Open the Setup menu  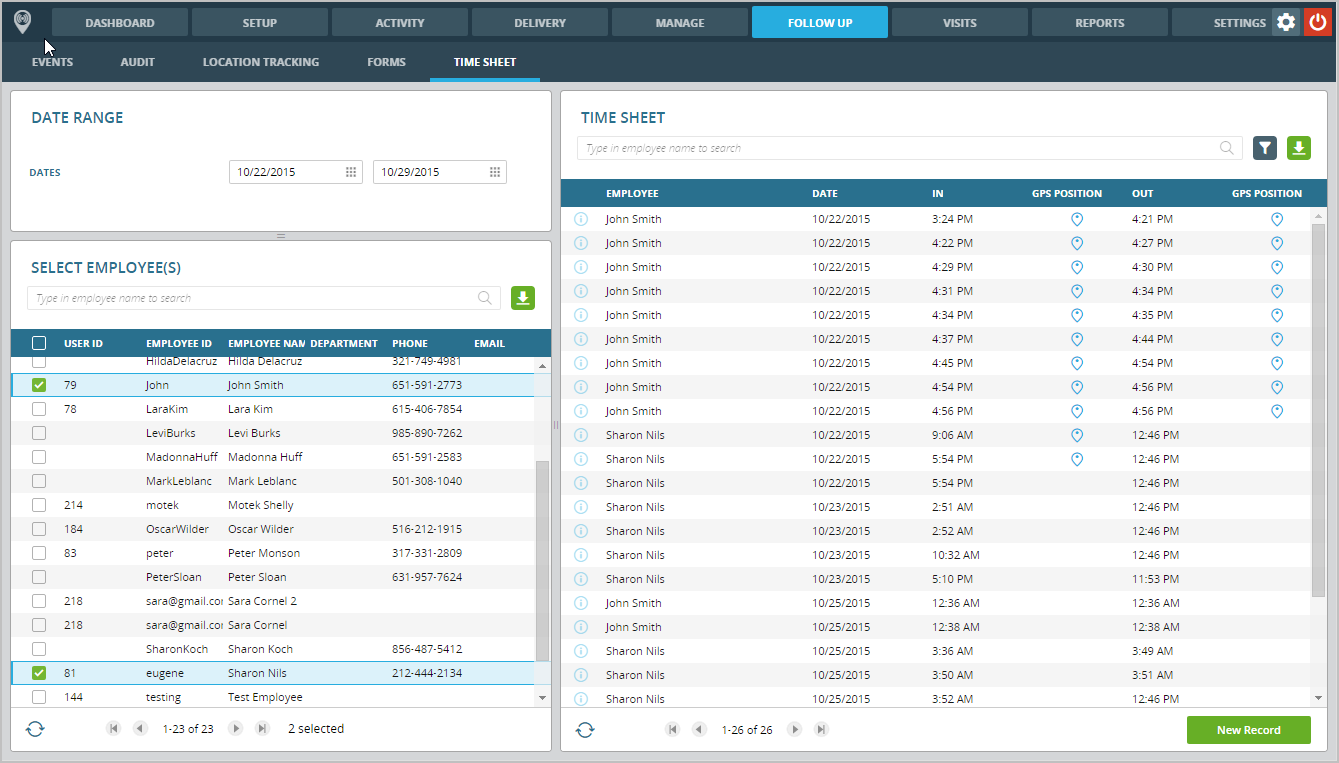pos(260,22)
